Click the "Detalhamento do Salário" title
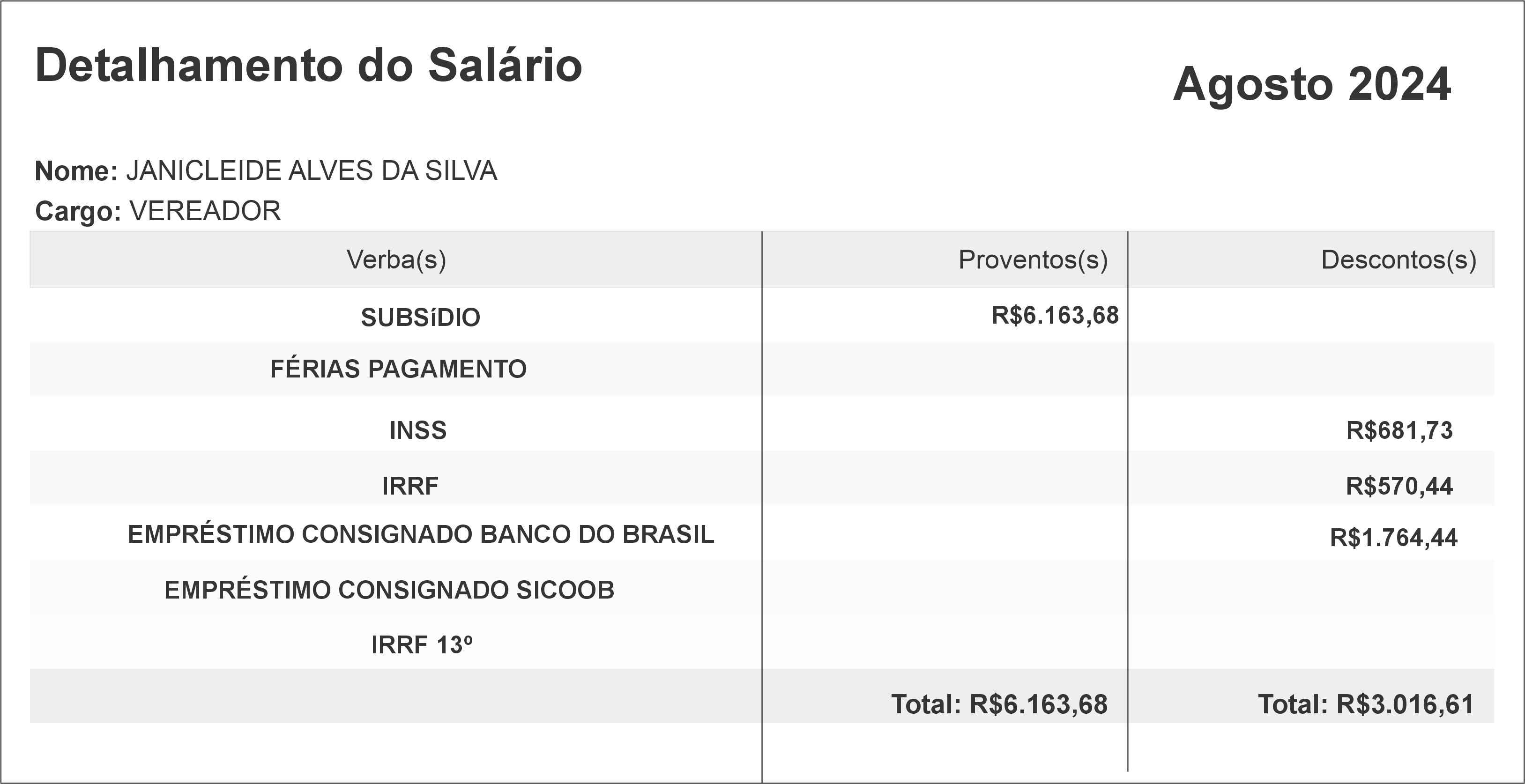1525x784 pixels. [x=308, y=65]
